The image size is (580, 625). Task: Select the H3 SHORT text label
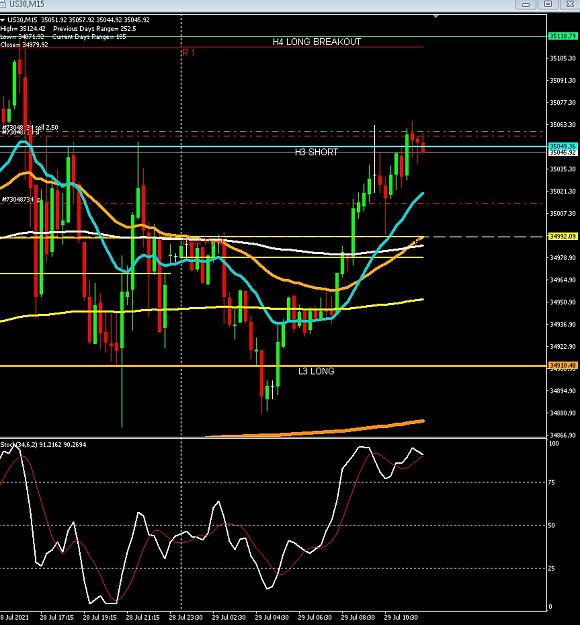pos(317,152)
